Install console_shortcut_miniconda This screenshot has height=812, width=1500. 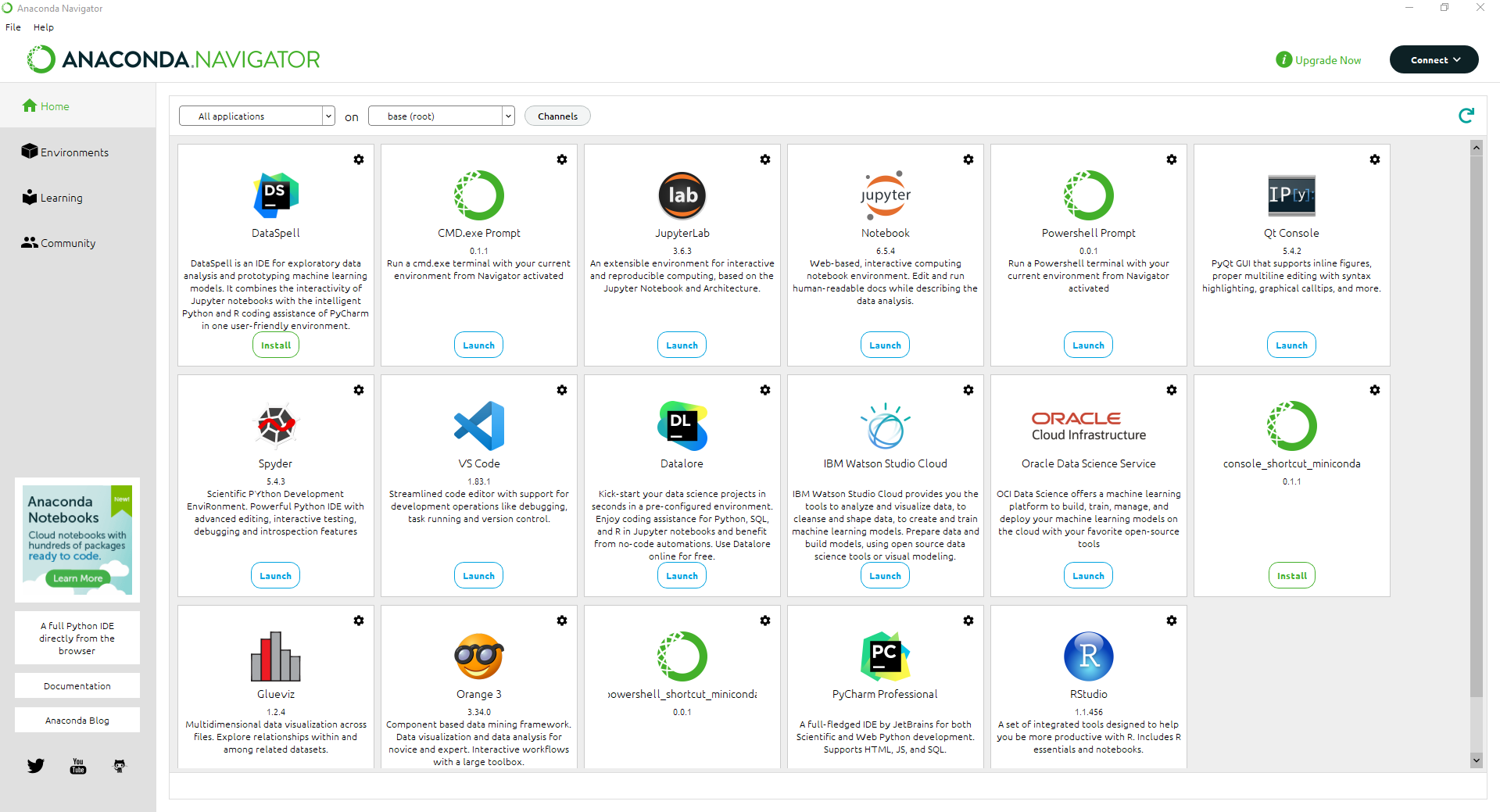[1291, 576]
